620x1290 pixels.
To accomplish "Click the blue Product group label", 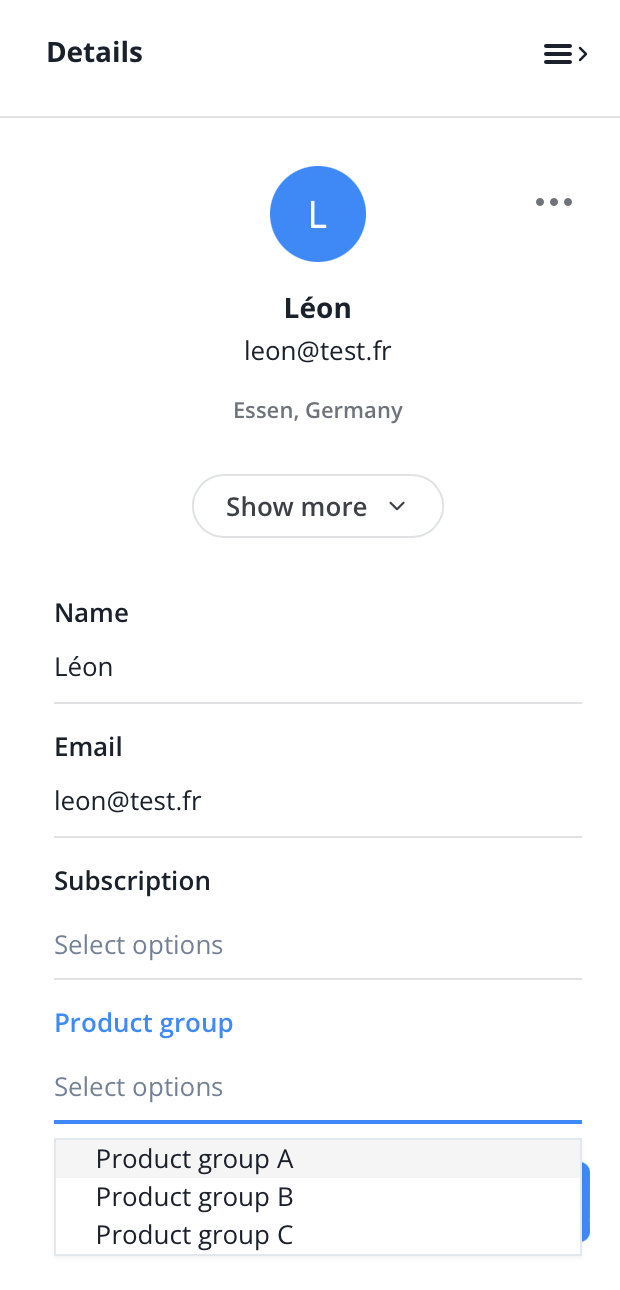I will (144, 1023).
